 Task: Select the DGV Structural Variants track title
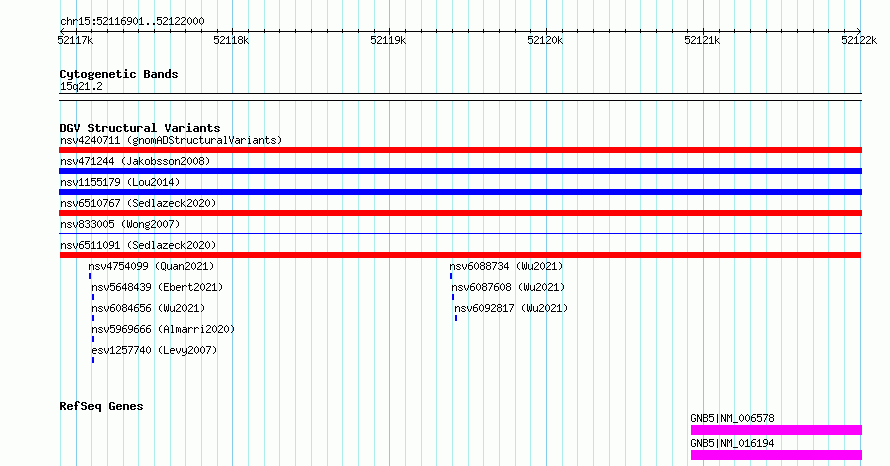click(x=140, y=128)
